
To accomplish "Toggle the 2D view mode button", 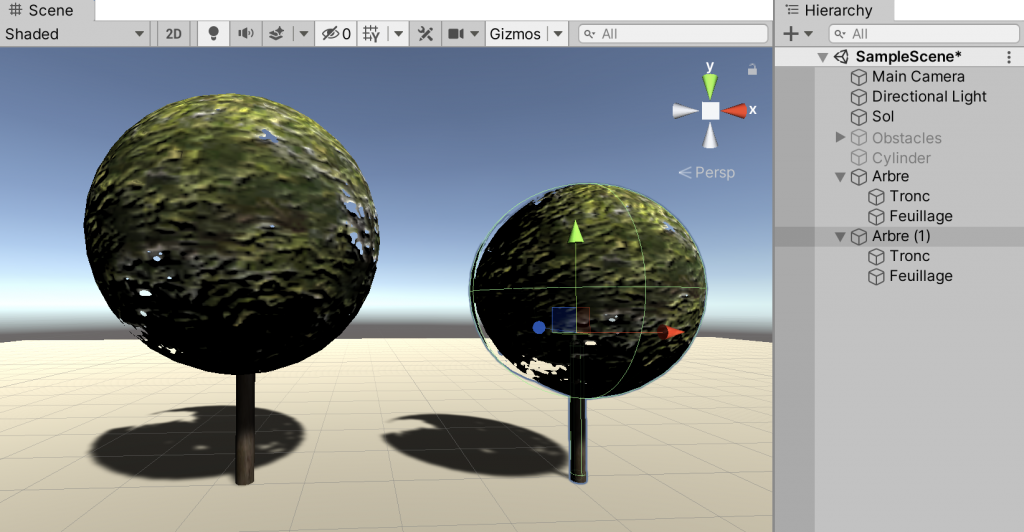I will point(174,34).
